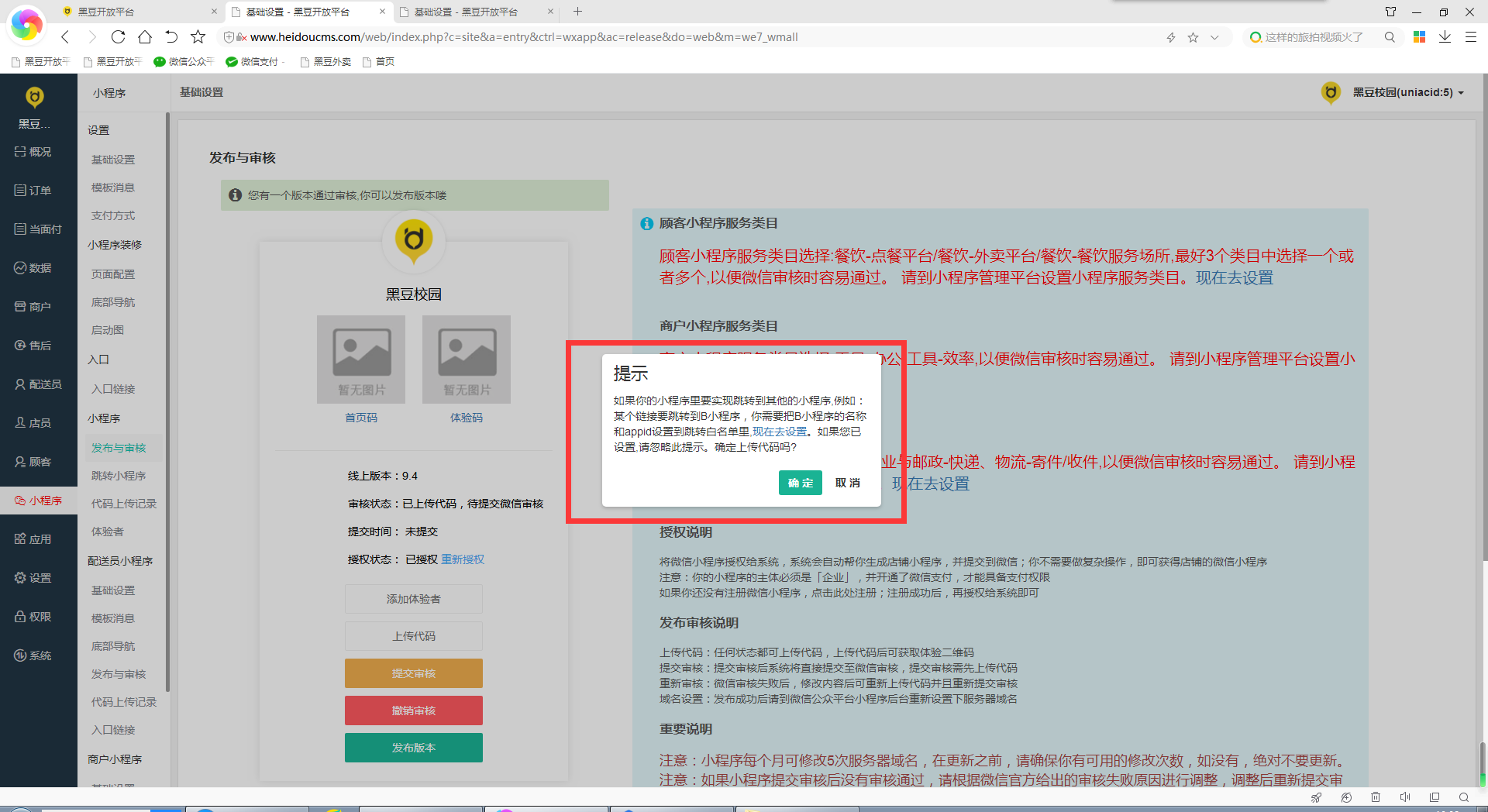Reload the page with the refresh icon
Image resolution: width=1488 pixels, height=812 pixels.
(118, 36)
